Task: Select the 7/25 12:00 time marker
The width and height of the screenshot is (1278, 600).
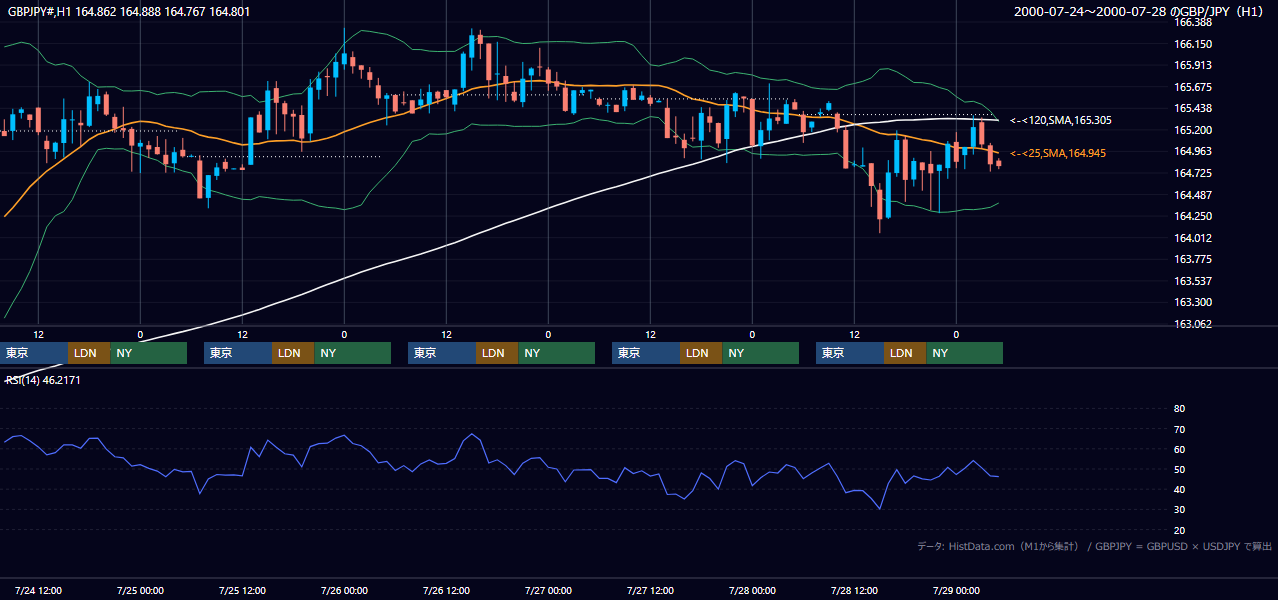Action: click(242, 590)
